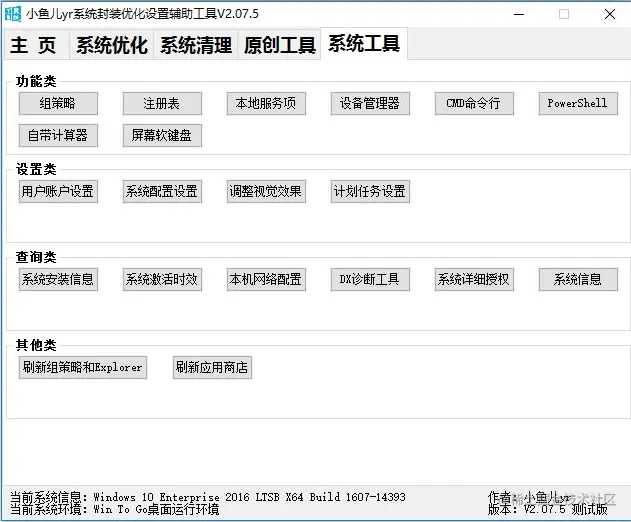This screenshot has height=522, width=631.
Task: Open 用户账户设置 user accounts
Action: point(58,191)
